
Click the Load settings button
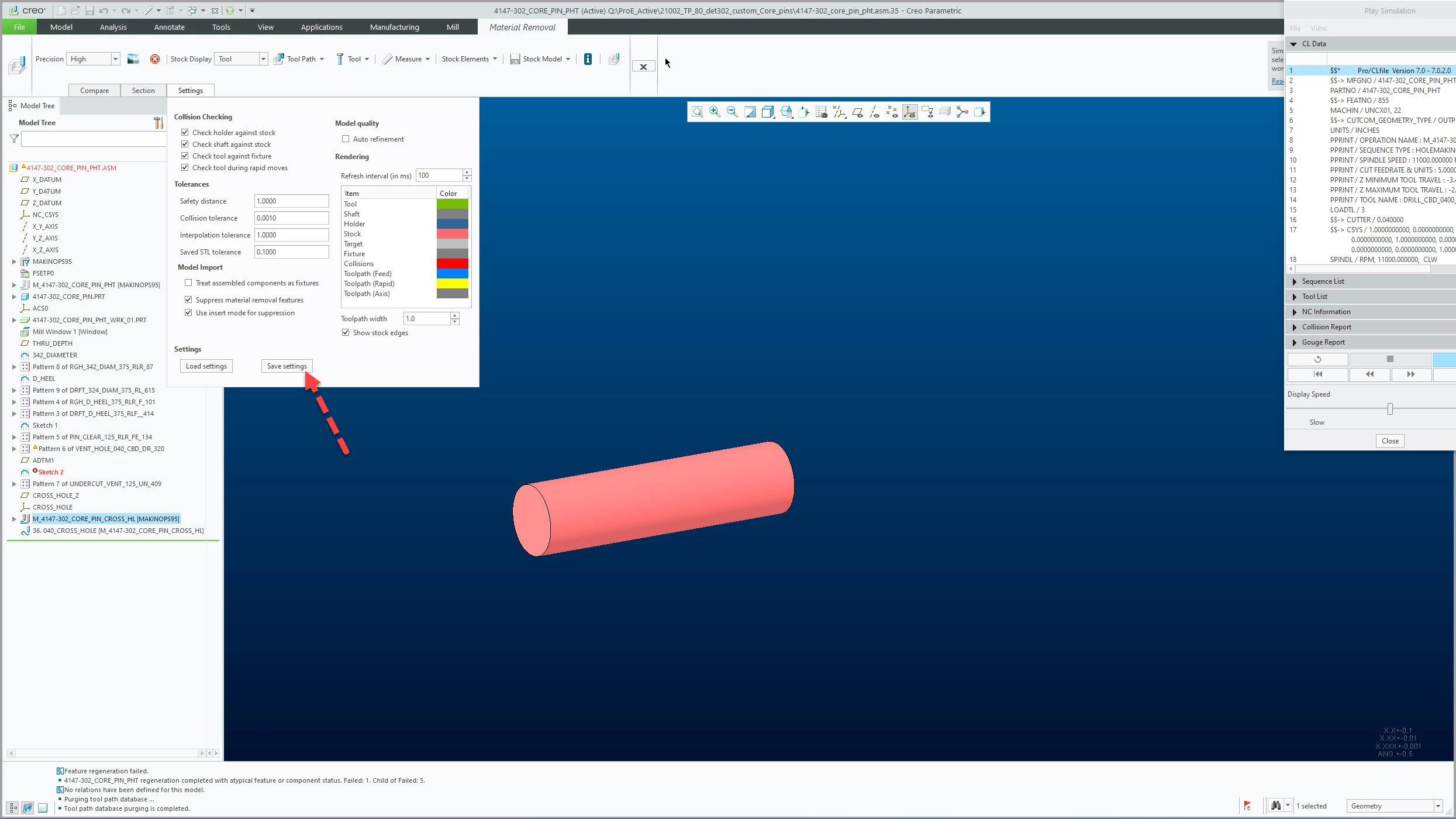(206, 366)
